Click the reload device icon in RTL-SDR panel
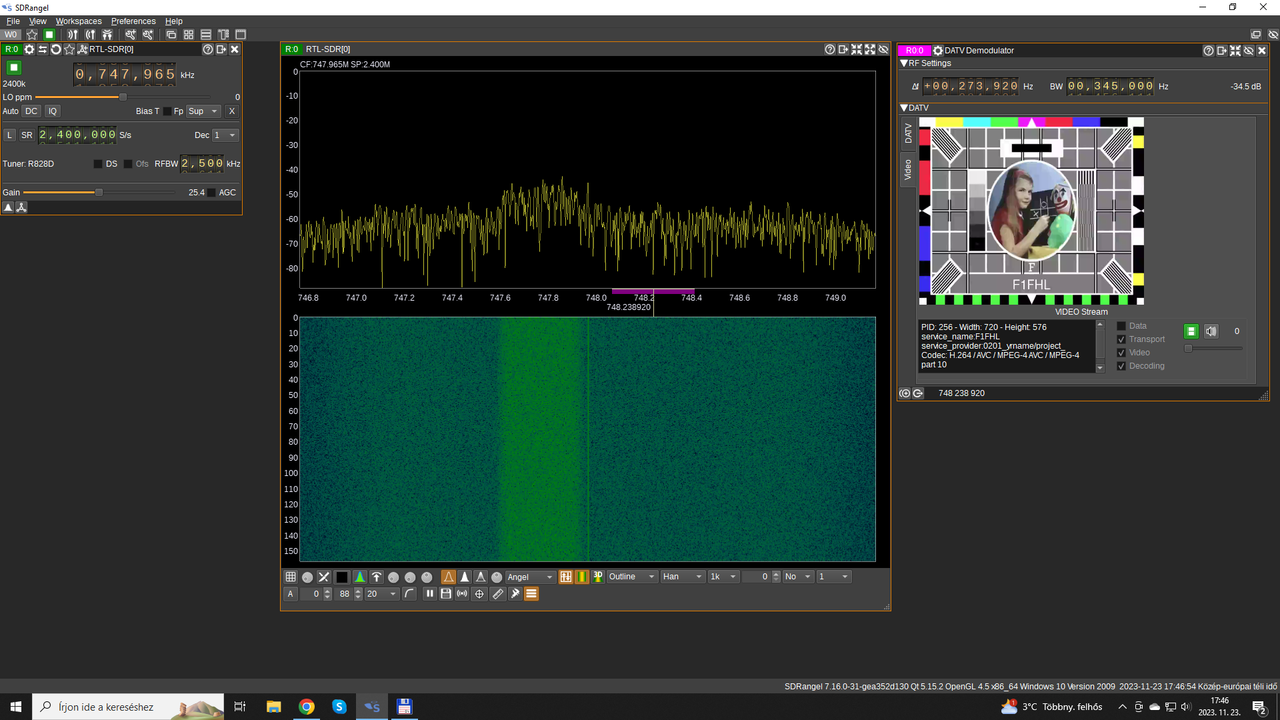Screen dimensions: 1280x720 click(56, 49)
